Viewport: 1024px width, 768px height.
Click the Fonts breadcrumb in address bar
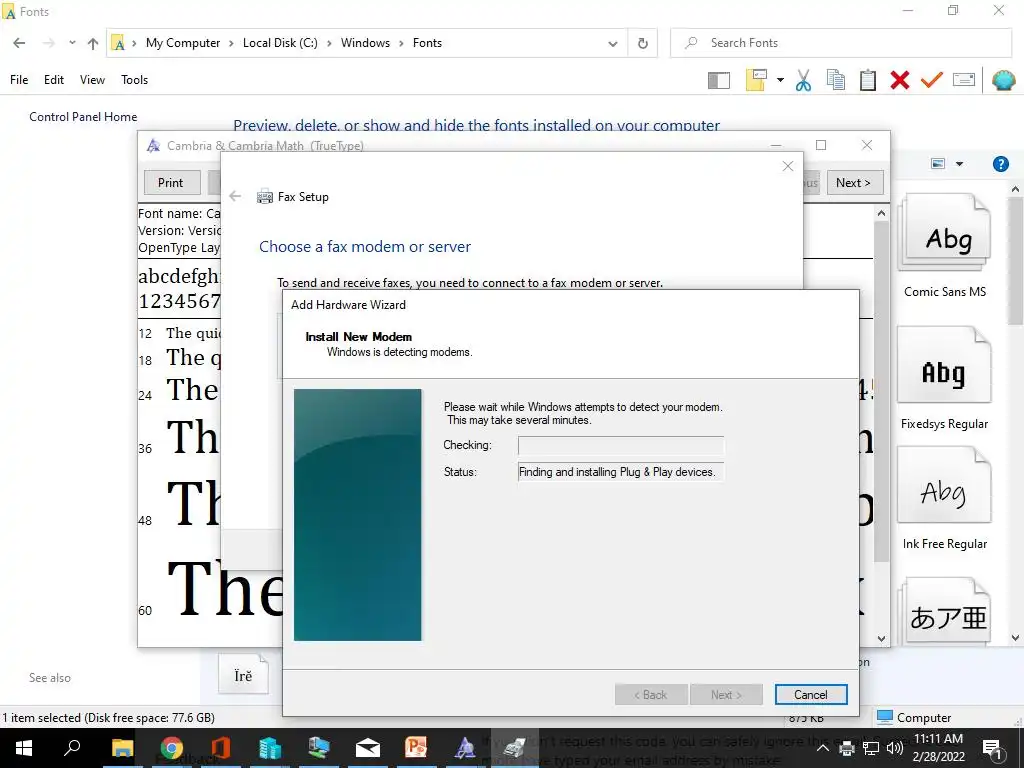click(427, 43)
